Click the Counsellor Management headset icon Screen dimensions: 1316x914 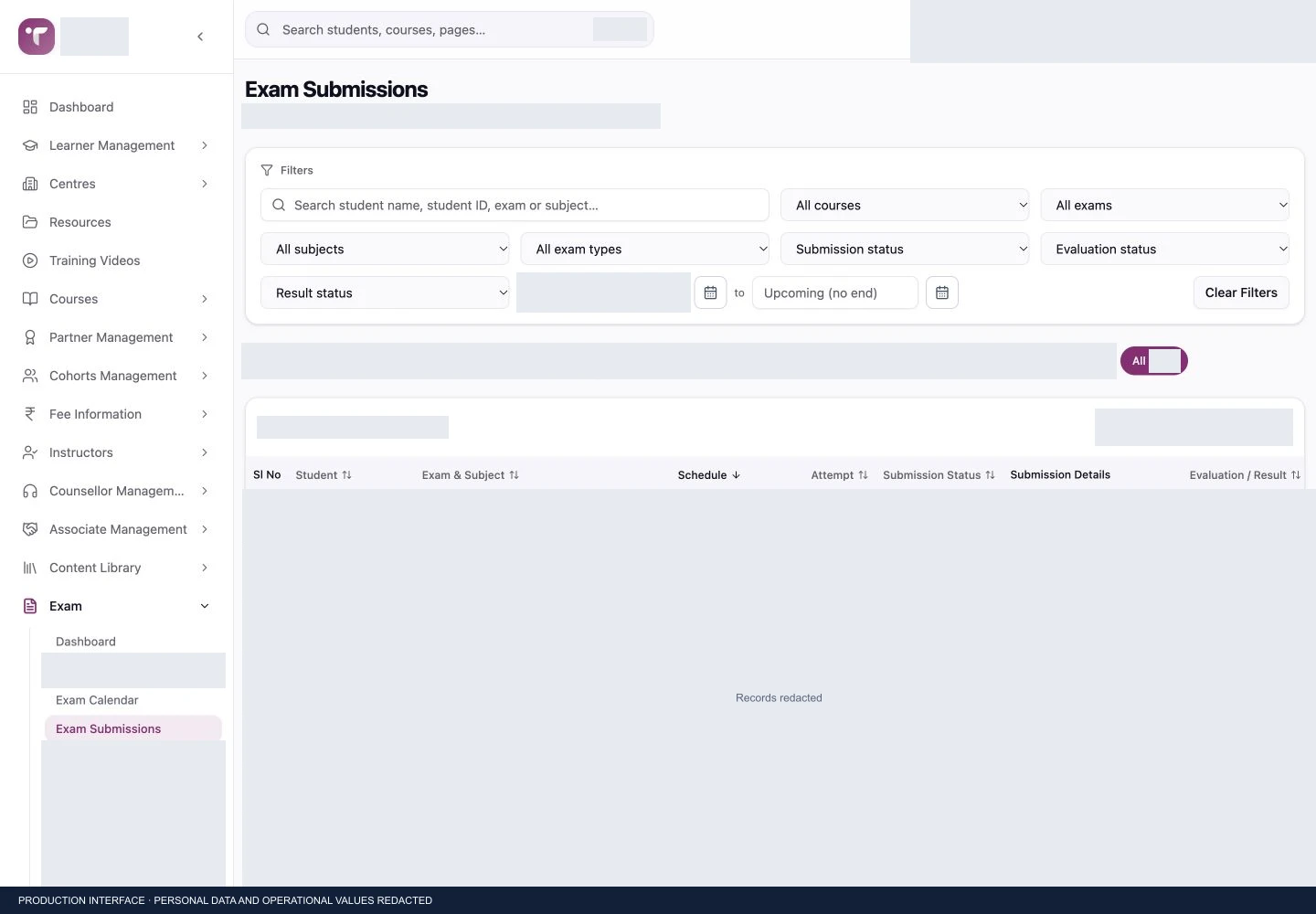[30, 491]
